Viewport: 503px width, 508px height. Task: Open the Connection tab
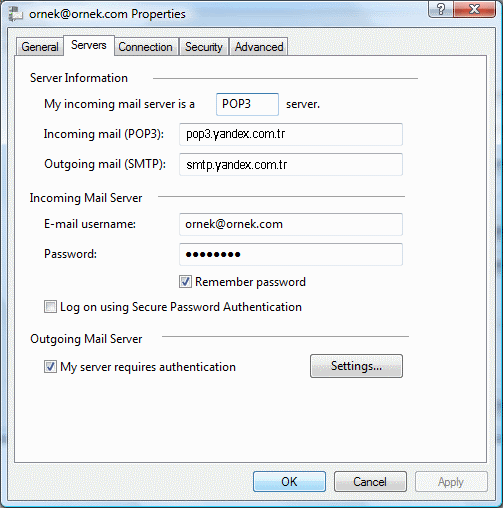[x=145, y=47]
